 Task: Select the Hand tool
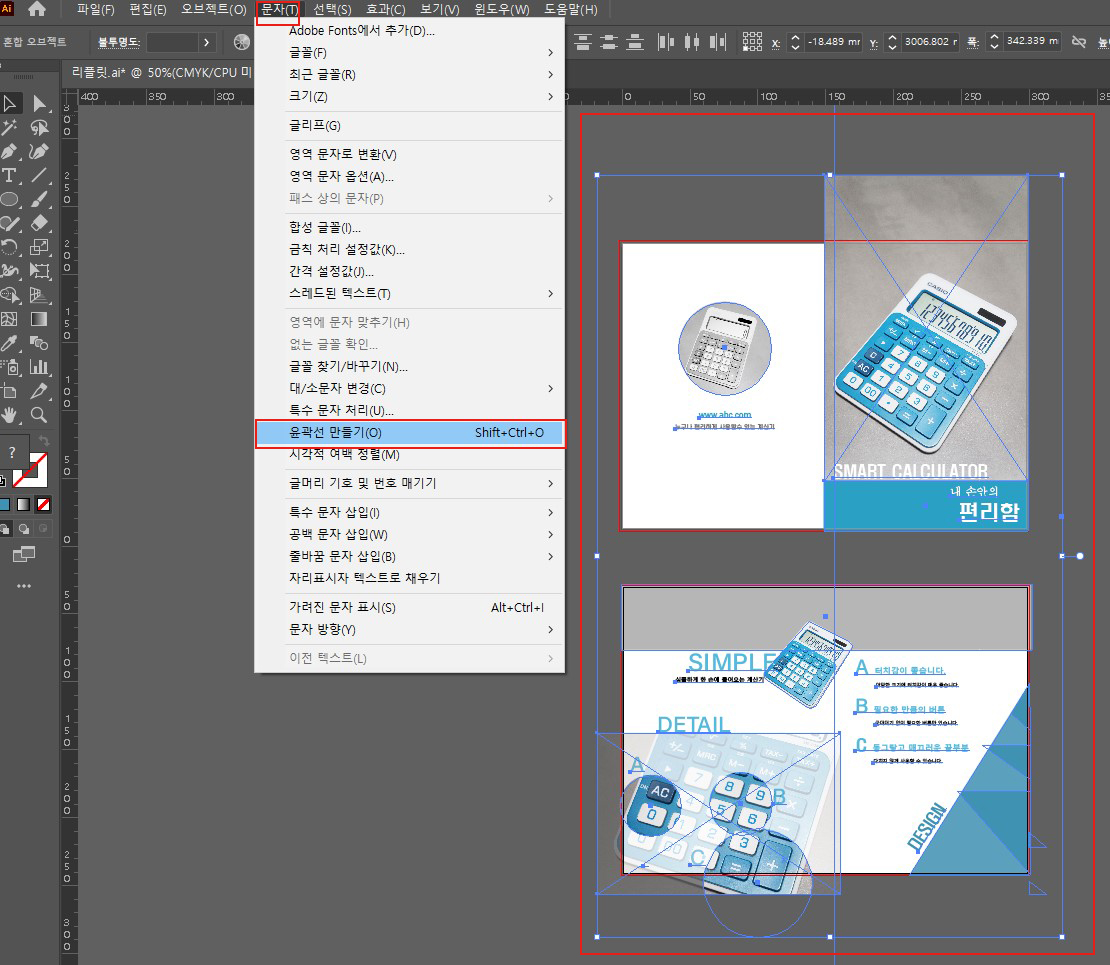(x=10, y=416)
